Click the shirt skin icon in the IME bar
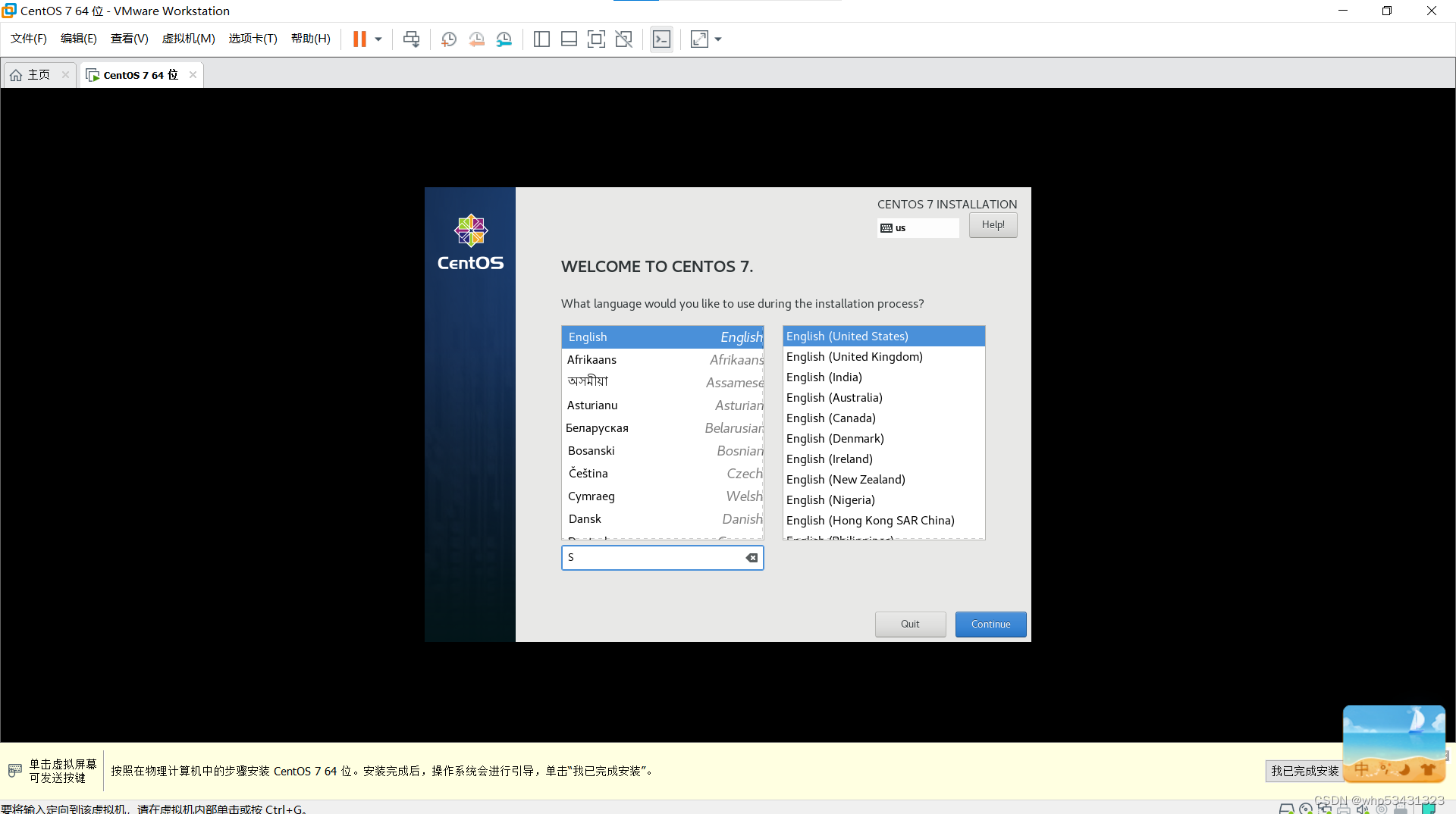1456x814 pixels. [1428, 769]
